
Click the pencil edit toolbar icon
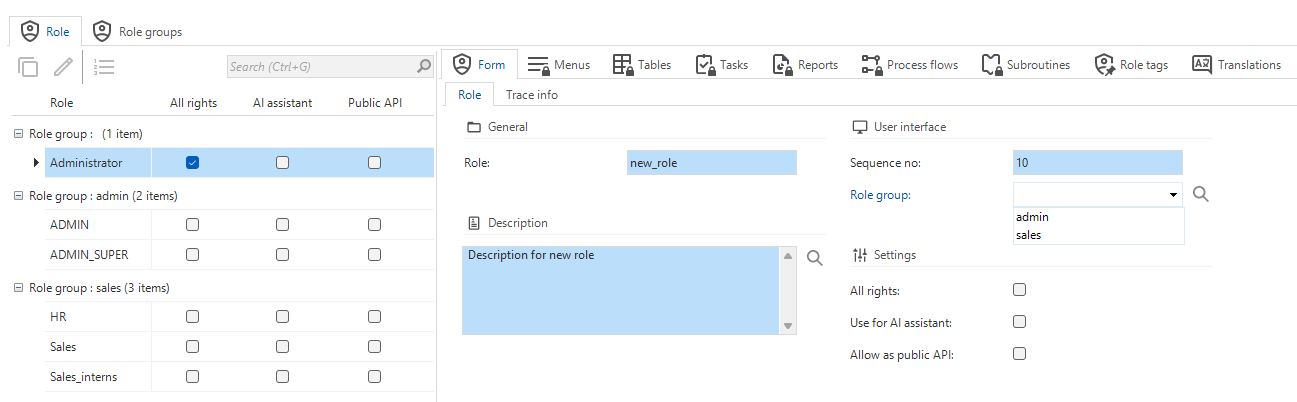(64, 67)
